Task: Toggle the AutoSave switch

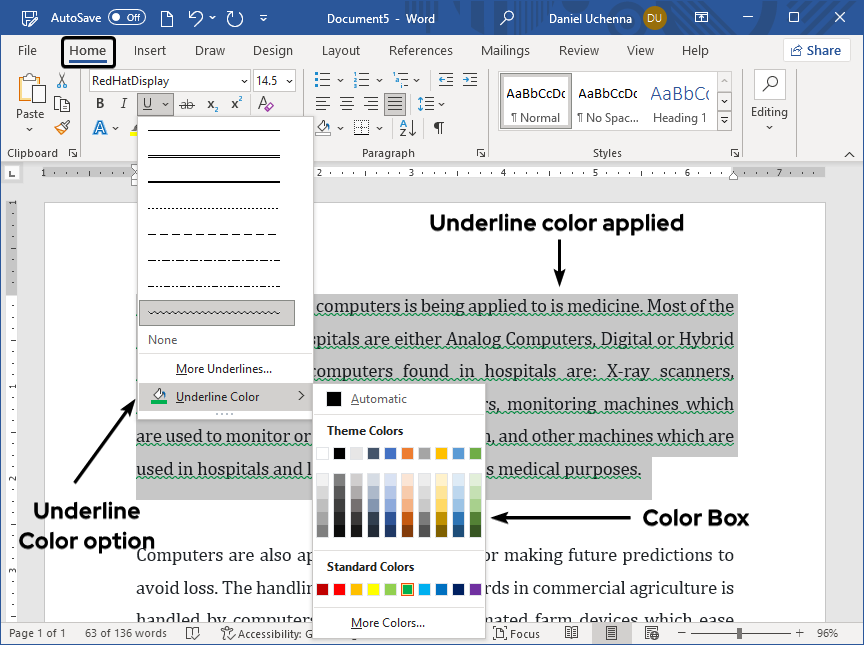Action: [127, 18]
